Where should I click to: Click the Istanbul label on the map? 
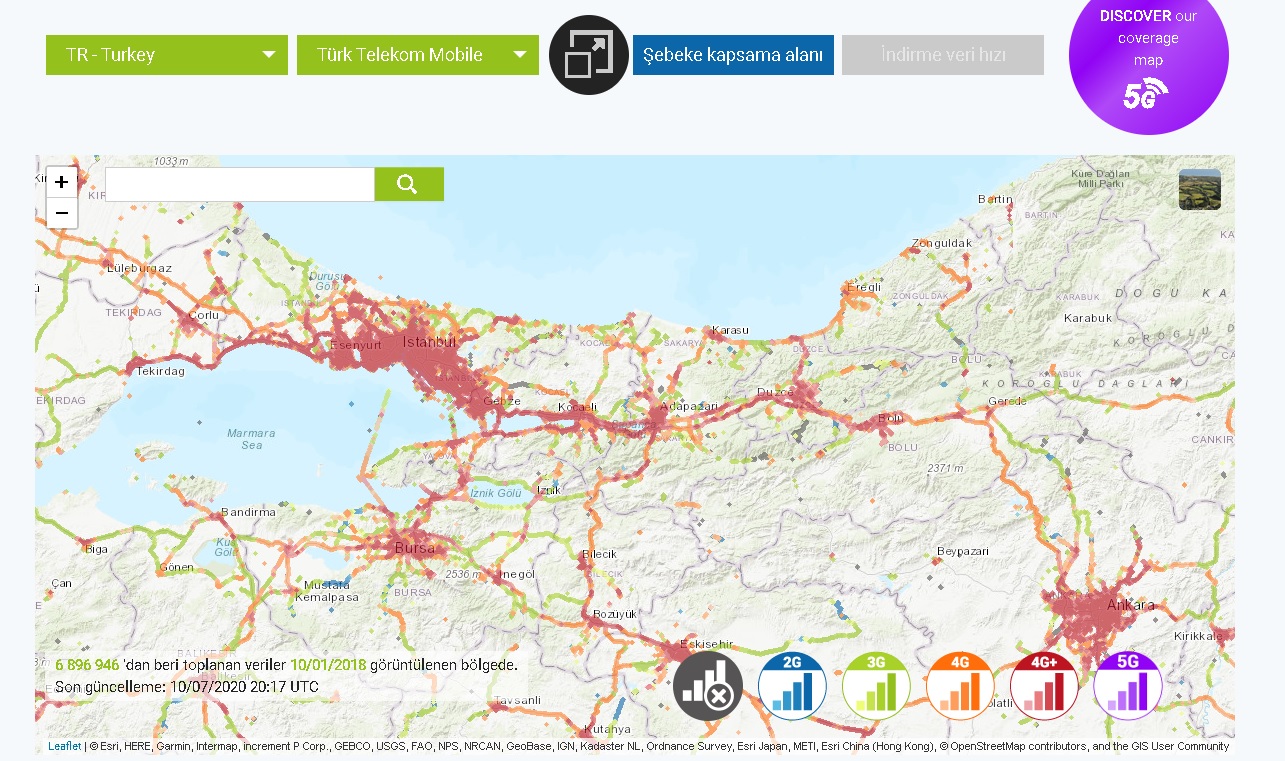pos(429,343)
